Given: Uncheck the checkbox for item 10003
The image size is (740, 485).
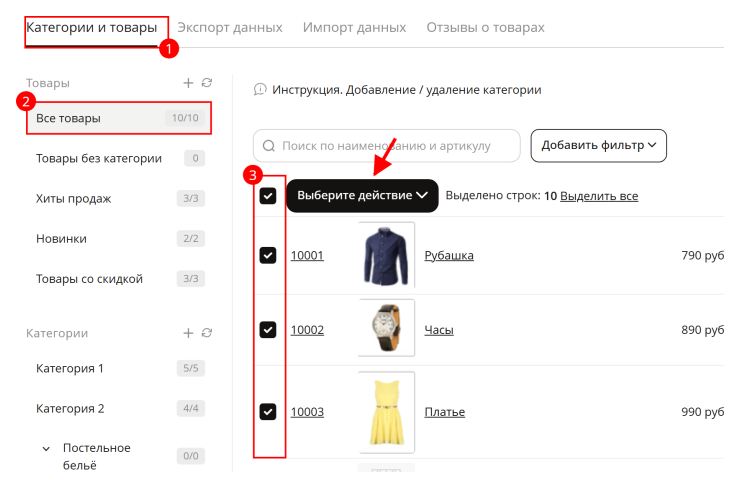Looking at the screenshot, I should coord(268,411).
